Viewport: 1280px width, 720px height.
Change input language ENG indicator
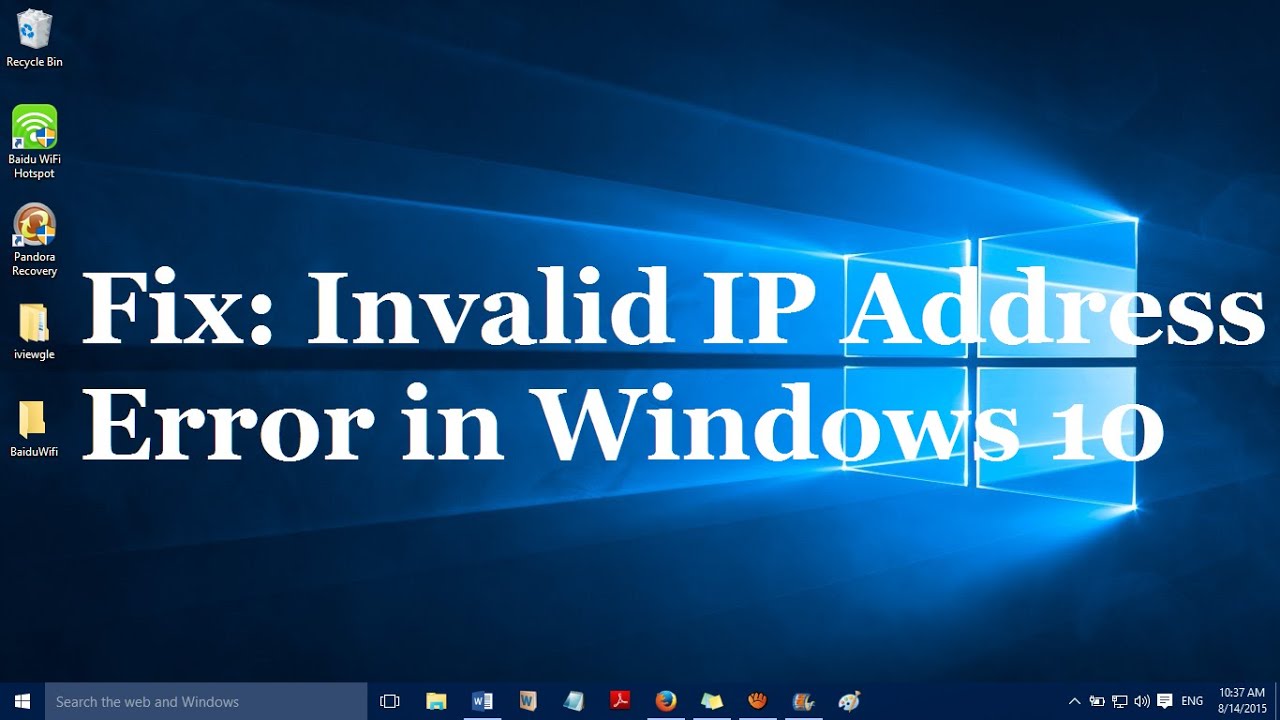click(1192, 701)
